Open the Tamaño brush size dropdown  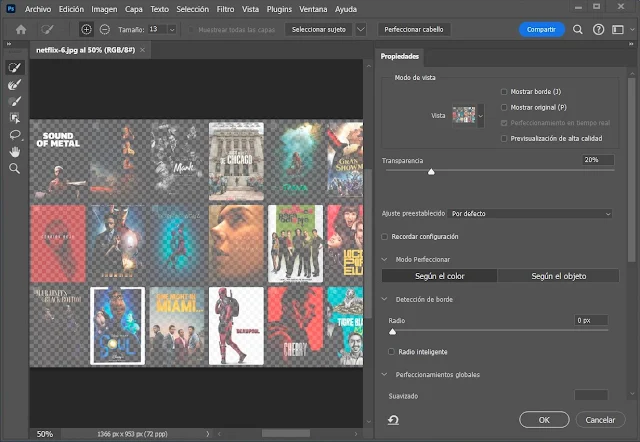pyautogui.click(x=172, y=29)
